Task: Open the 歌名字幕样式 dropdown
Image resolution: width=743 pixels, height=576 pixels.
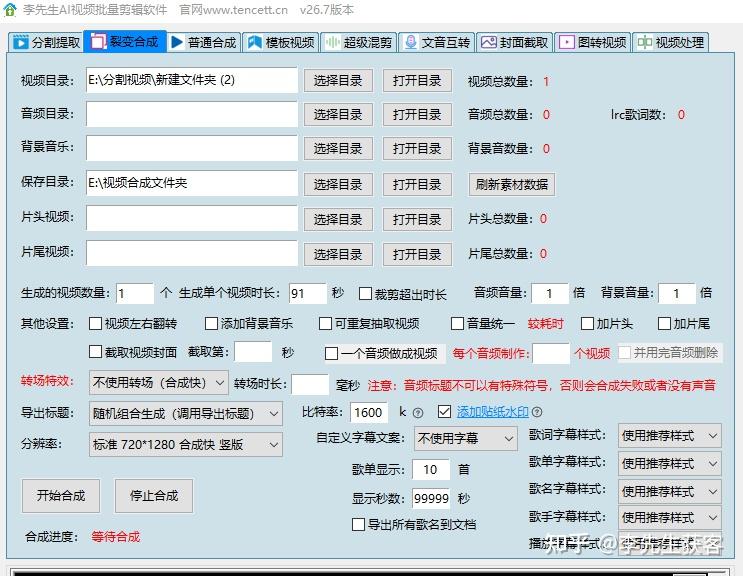Action: click(x=670, y=491)
